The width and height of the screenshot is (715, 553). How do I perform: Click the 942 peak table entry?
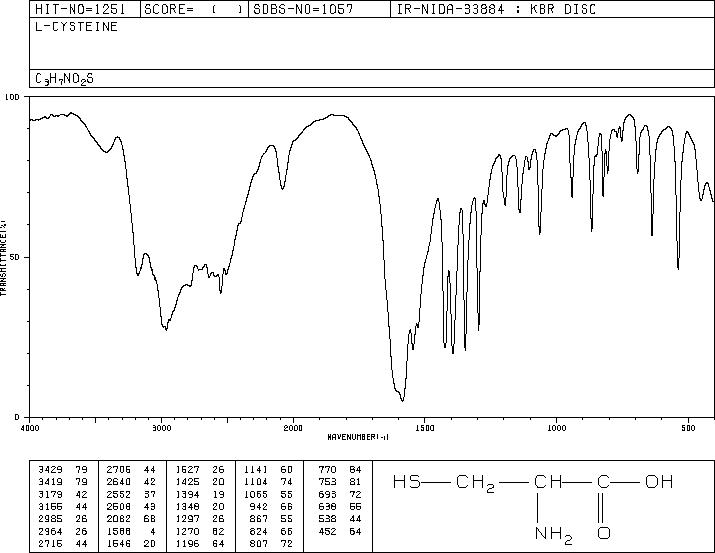(259, 506)
